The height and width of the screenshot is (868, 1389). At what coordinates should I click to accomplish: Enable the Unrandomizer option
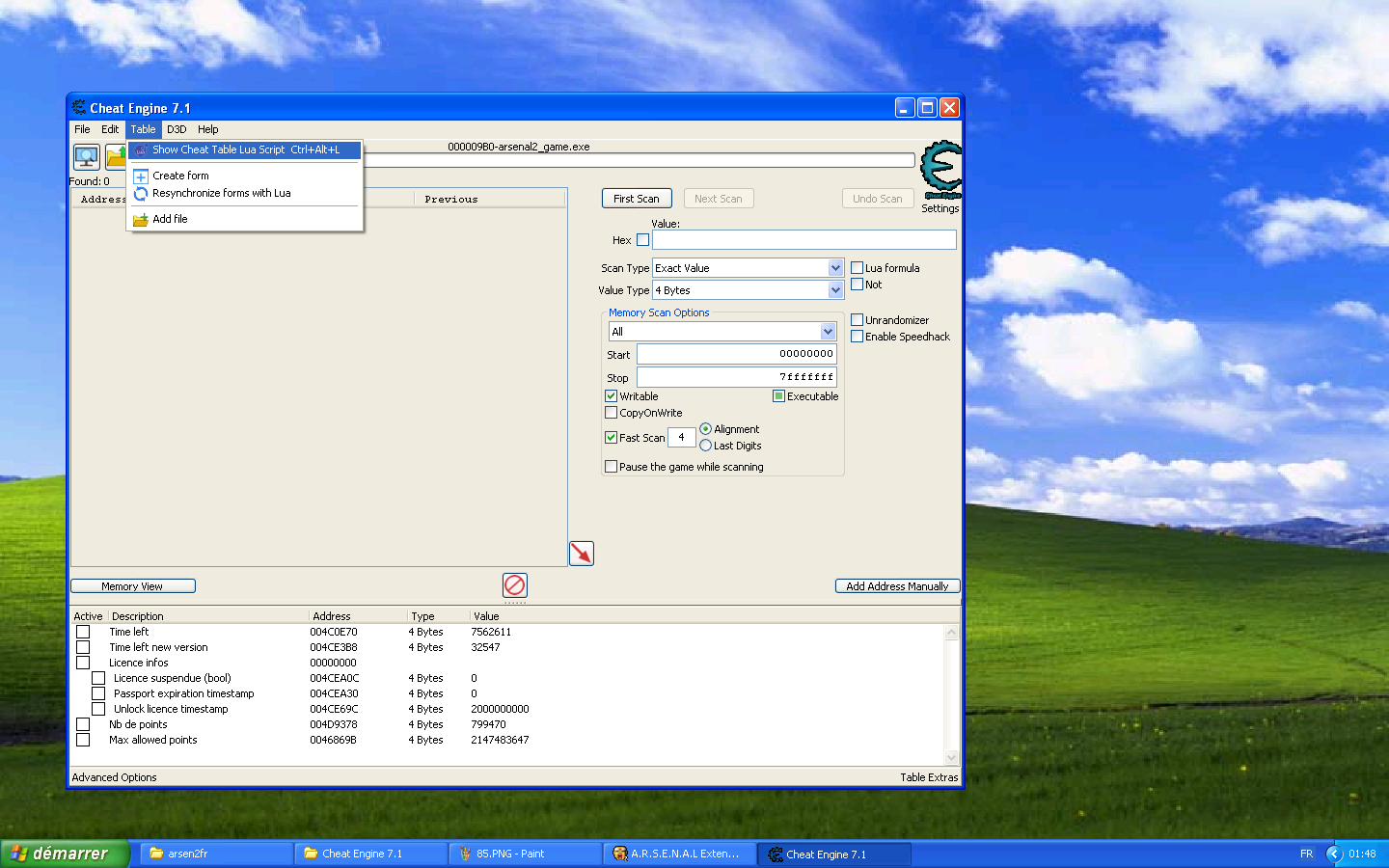pos(857,319)
